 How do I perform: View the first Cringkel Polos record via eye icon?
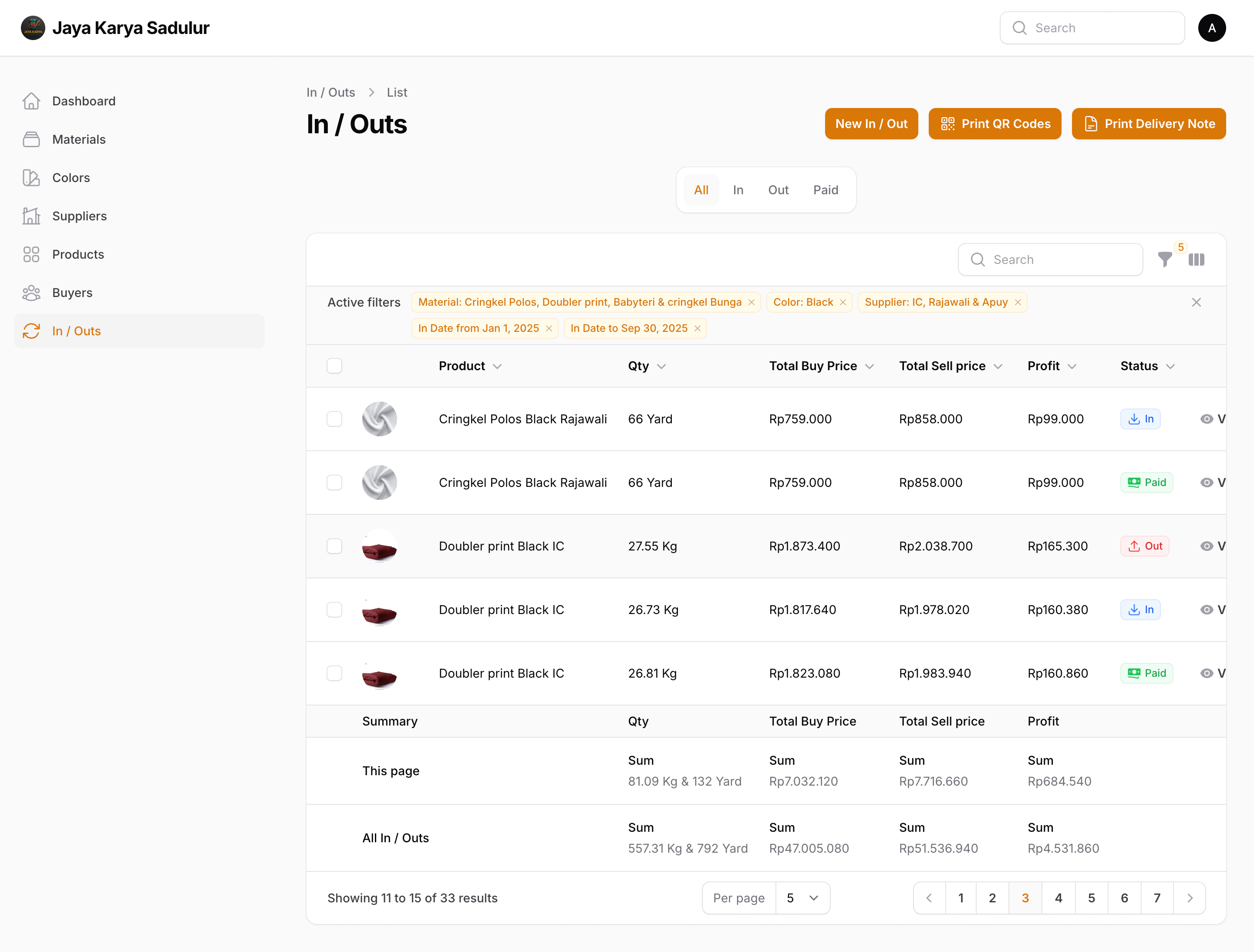click(x=1207, y=419)
